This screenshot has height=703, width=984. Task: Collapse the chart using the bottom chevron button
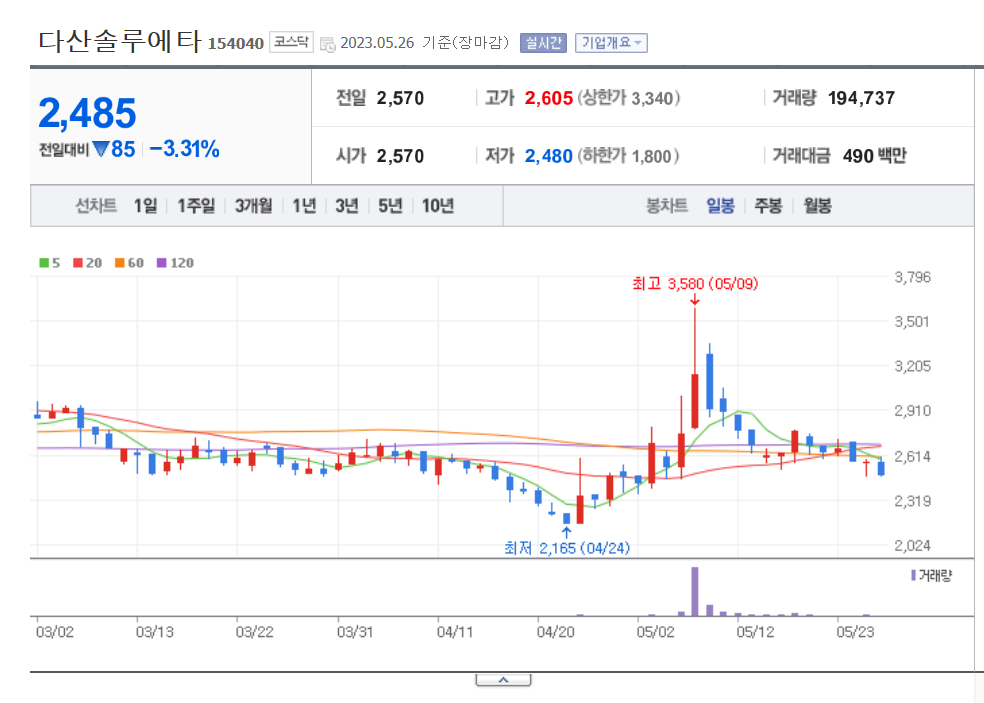[x=503, y=680]
